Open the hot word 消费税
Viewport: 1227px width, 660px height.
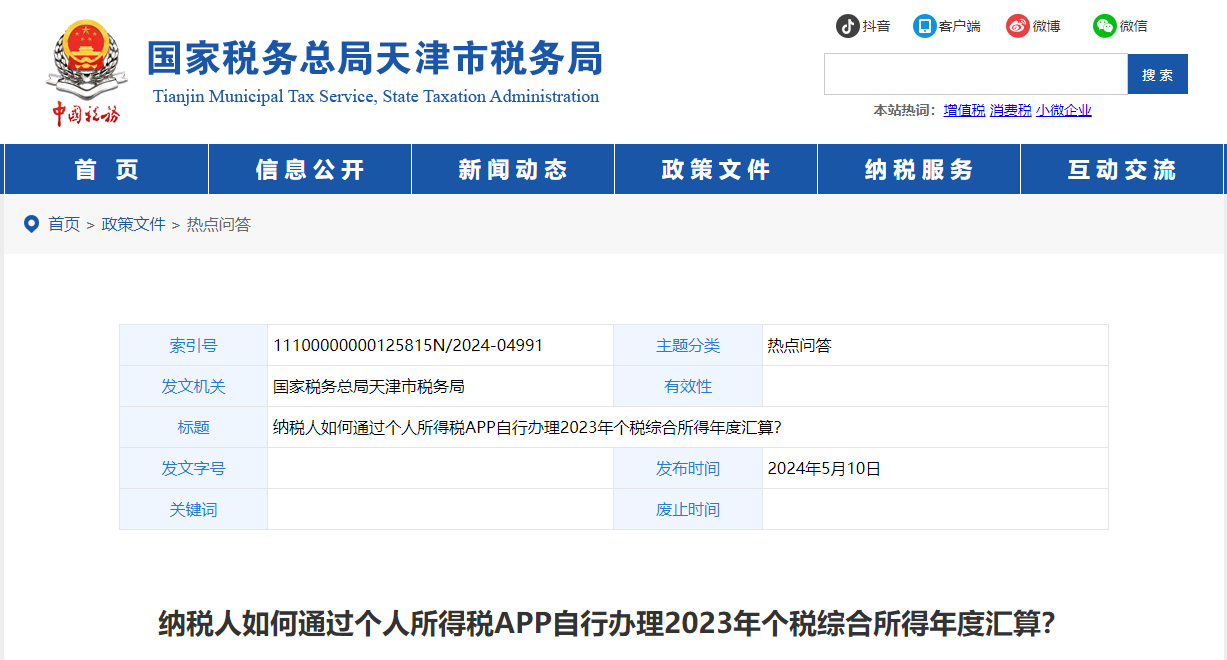pyautogui.click(x=1010, y=110)
